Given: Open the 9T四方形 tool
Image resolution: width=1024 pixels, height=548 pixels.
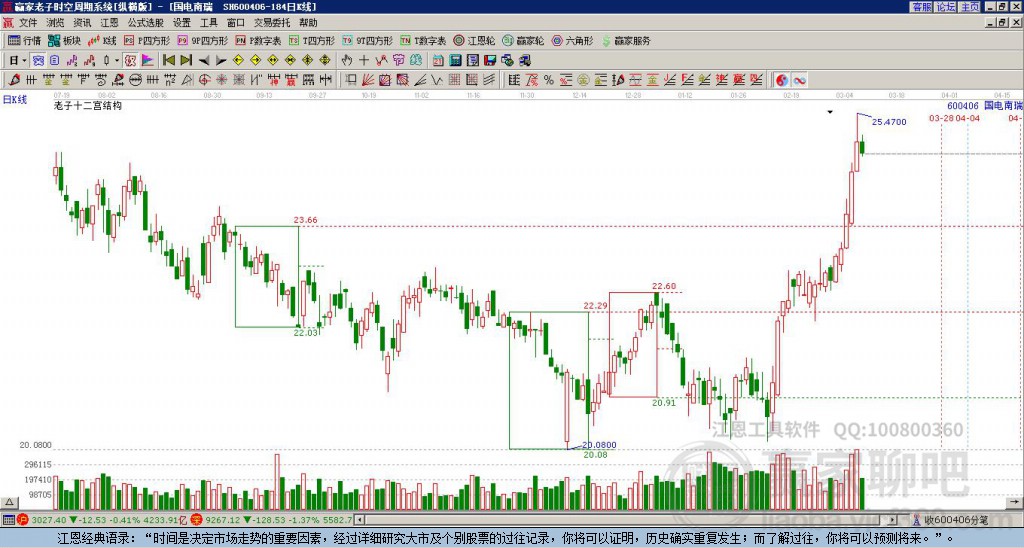Looking at the screenshot, I should (x=367, y=40).
